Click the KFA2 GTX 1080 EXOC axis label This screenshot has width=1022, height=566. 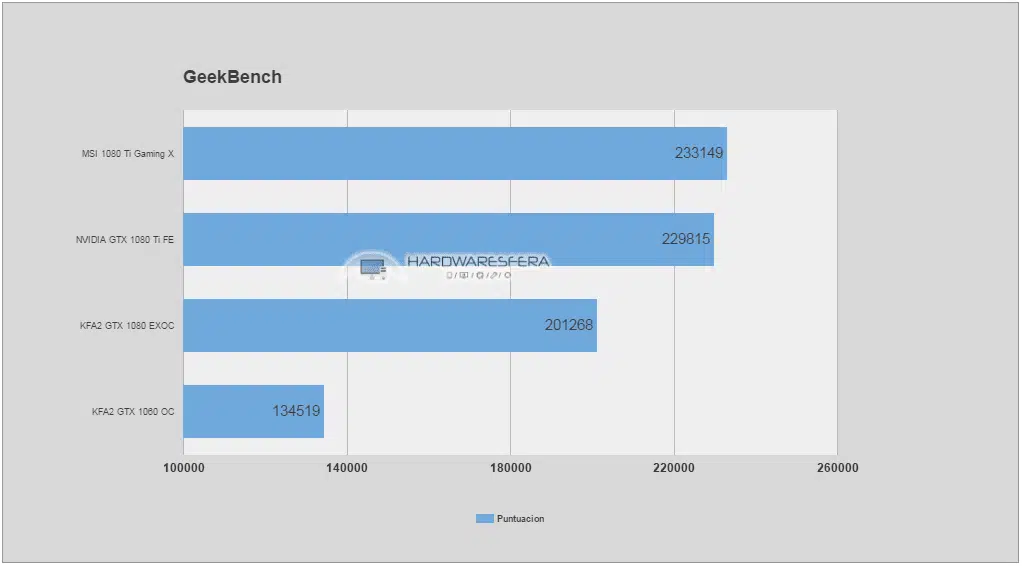pos(127,326)
